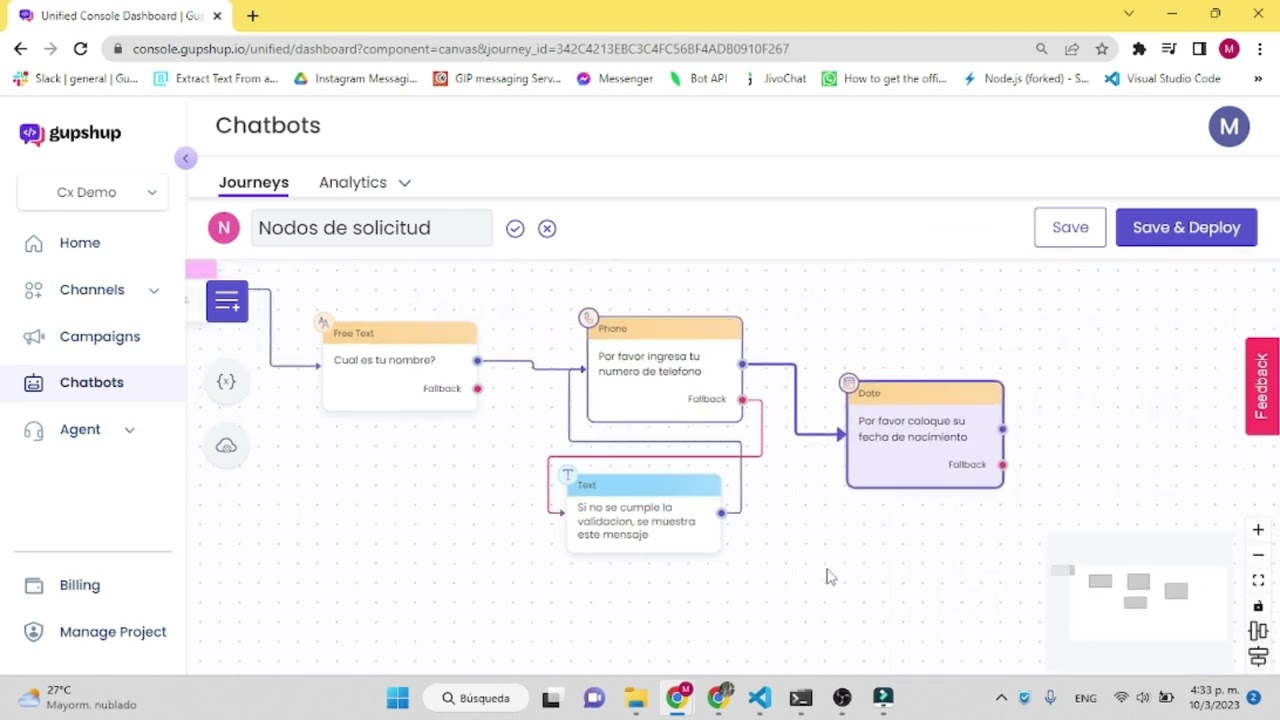Open Visual Studio Code from taskbar
This screenshot has height=720, width=1280.
(759, 698)
